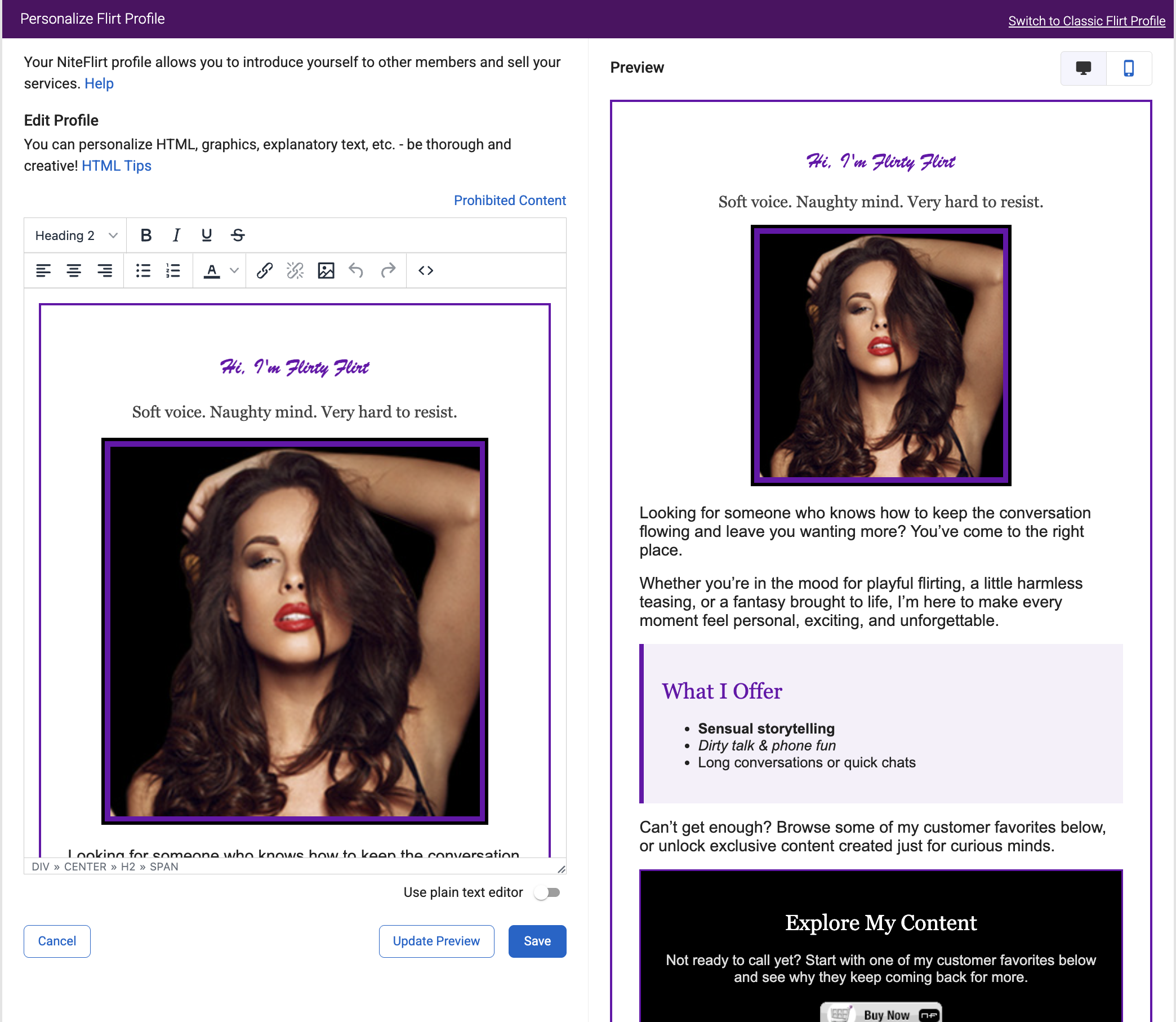The width and height of the screenshot is (1176, 1022).
Task: Open the Help link
Action: point(99,83)
